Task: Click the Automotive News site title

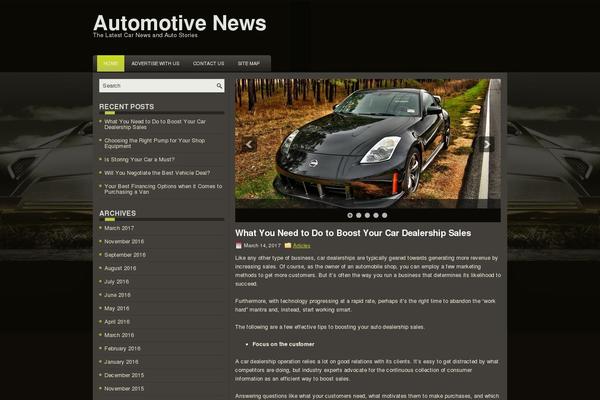Action: 179,23
